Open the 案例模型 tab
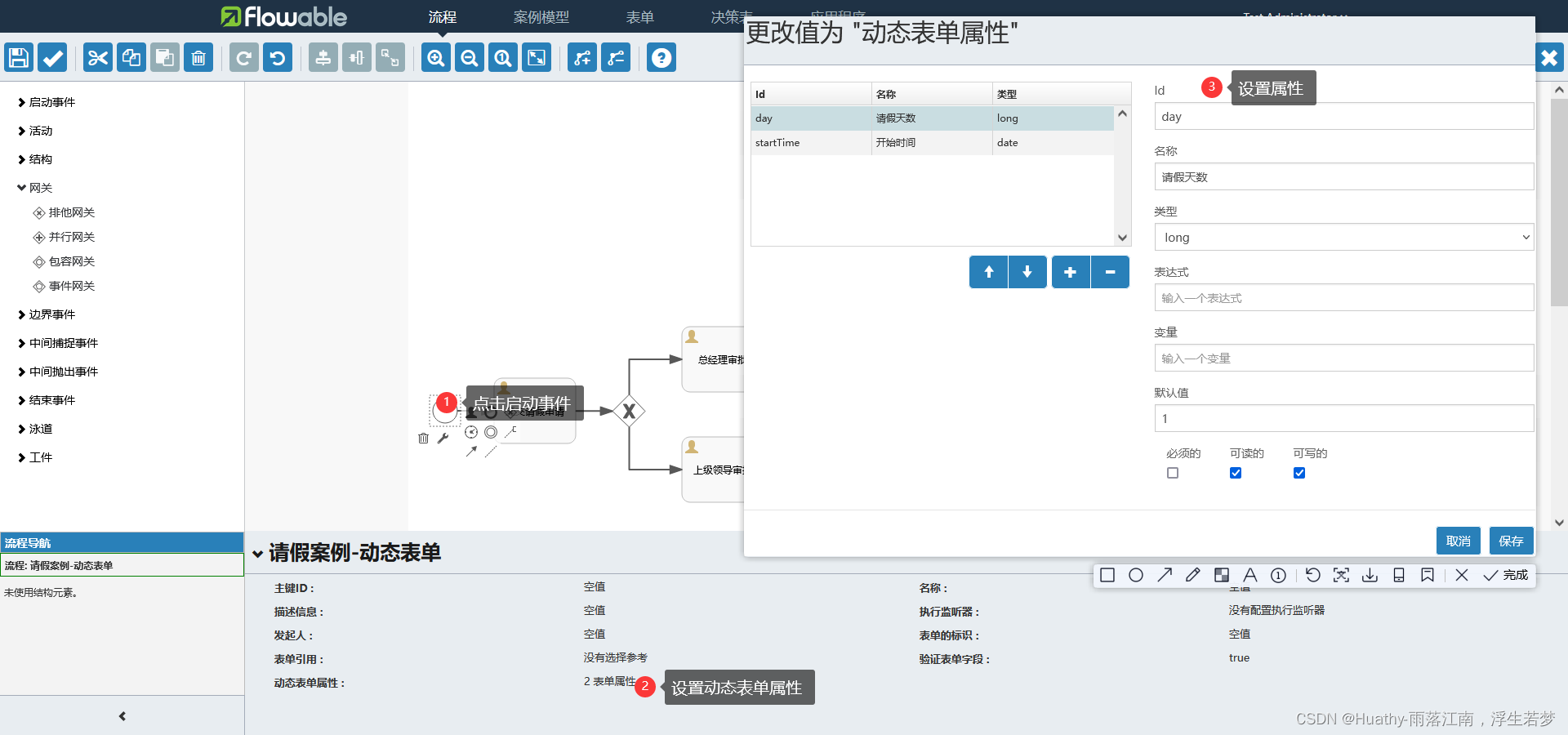The width and height of the screenshot is (1568, 735). click(541, 17)
